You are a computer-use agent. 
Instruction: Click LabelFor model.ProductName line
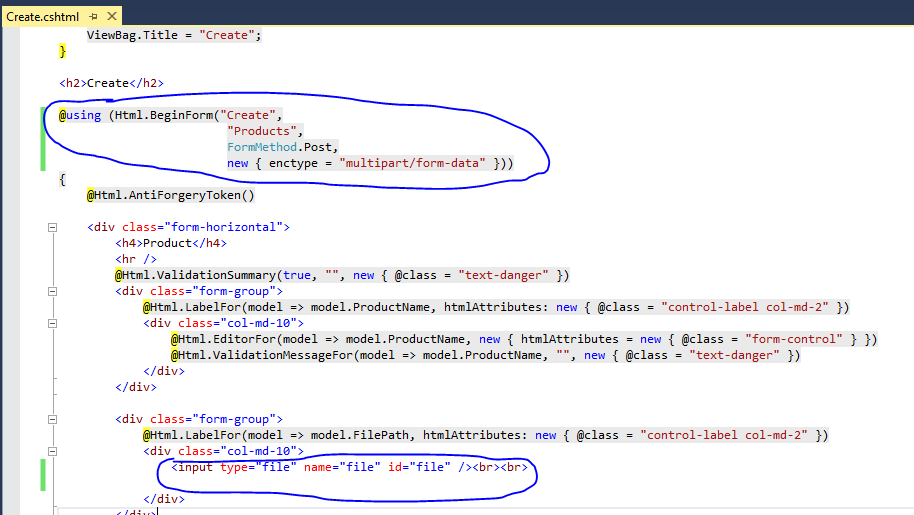click(496, 307)
